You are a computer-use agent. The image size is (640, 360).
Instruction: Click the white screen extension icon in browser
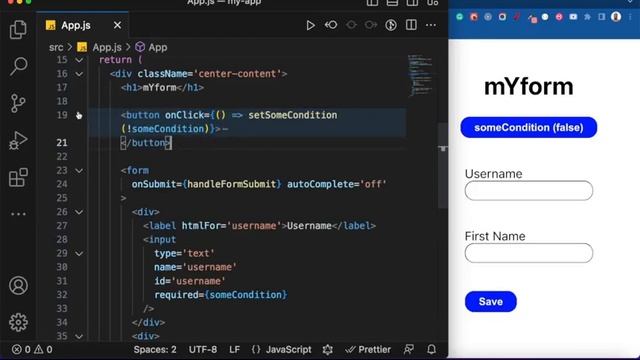(x=573, y=17)
